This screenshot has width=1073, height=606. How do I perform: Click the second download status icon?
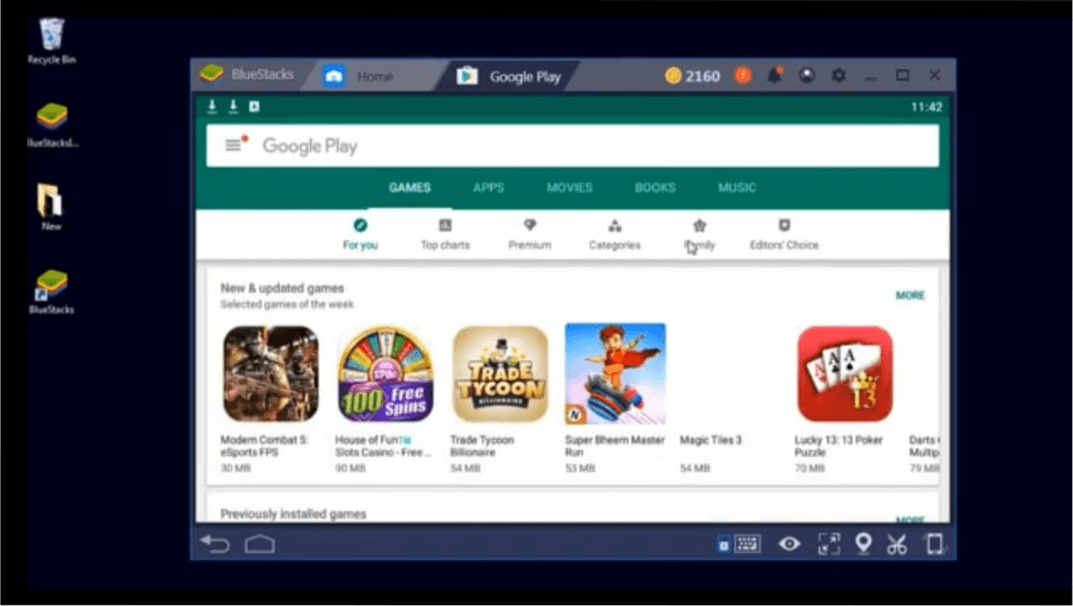point(233,106)
